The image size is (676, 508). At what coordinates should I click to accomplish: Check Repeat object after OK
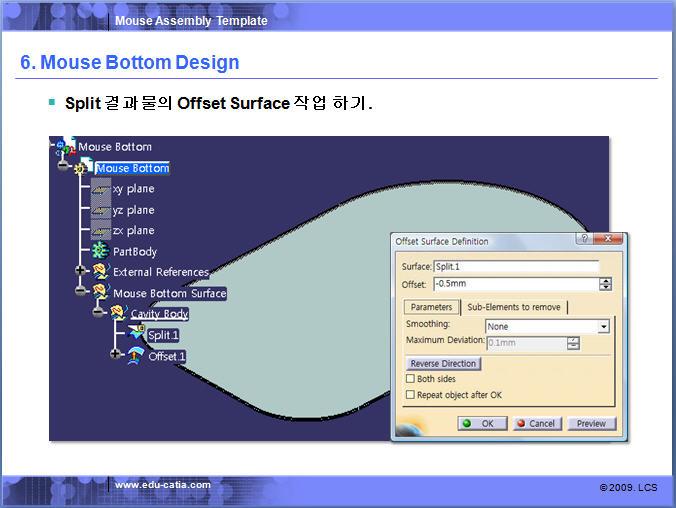(x=410, y=395)
